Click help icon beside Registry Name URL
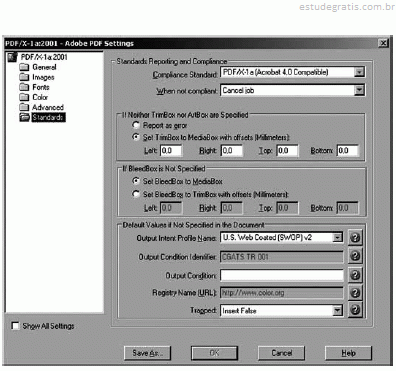This screenshot has width=396, height=371. 355,293
